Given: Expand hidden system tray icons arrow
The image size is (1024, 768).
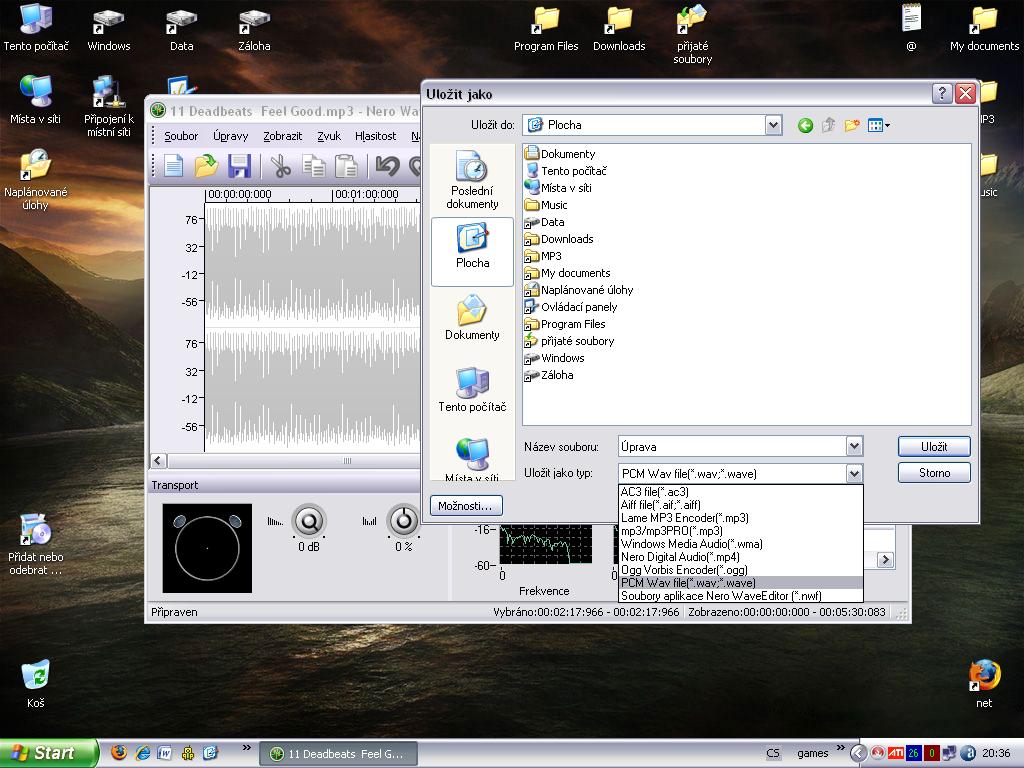Looking at the screenshot, I should [858, 753].
